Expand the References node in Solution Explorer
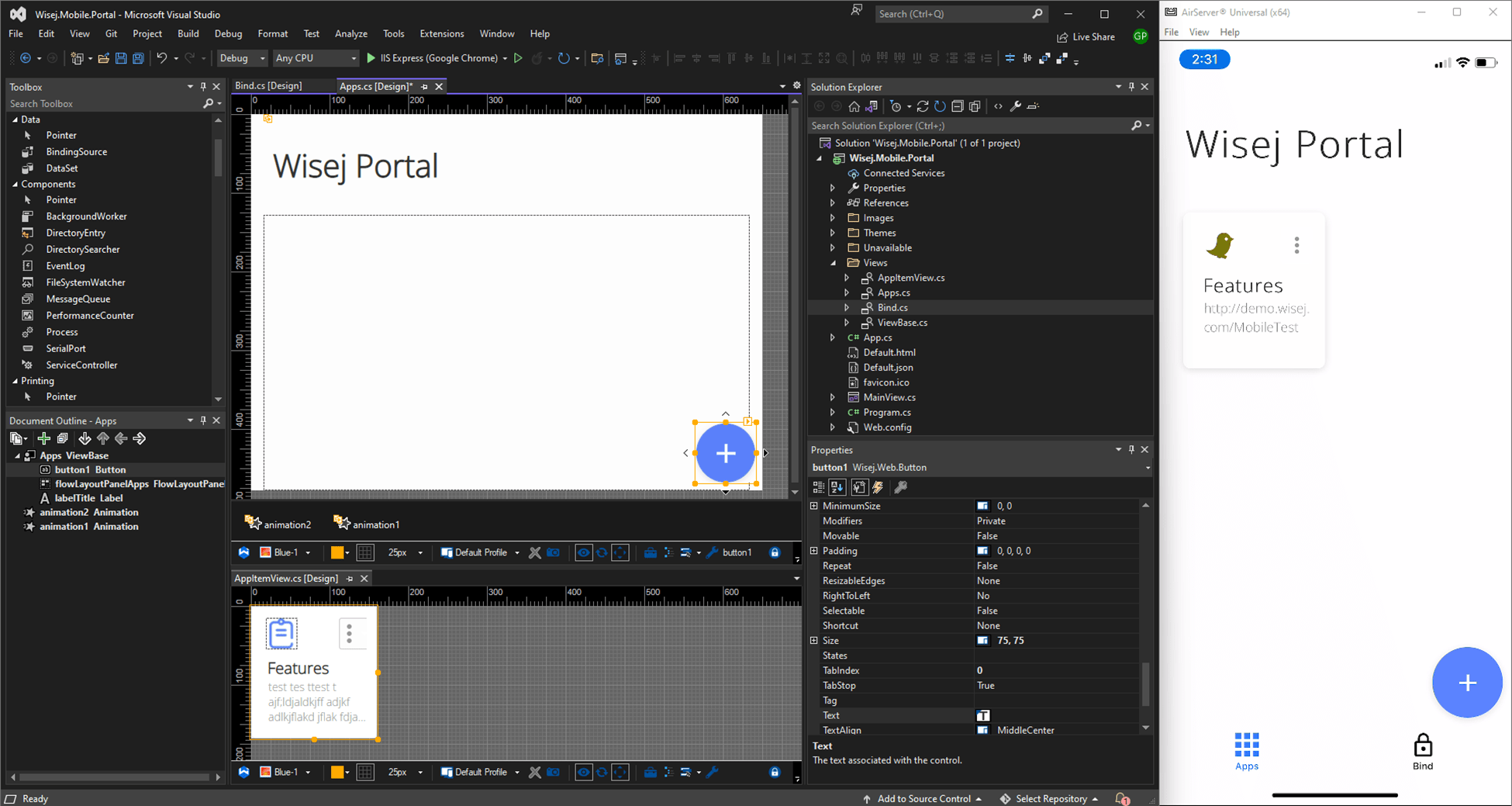This screenshot has height=806, width=1512. pyautogui.click(x=833, y=203)
